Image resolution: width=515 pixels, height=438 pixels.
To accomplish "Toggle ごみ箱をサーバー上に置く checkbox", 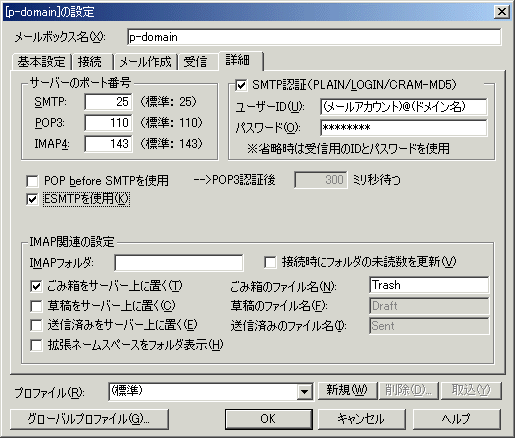I will (x=36, y=286).
